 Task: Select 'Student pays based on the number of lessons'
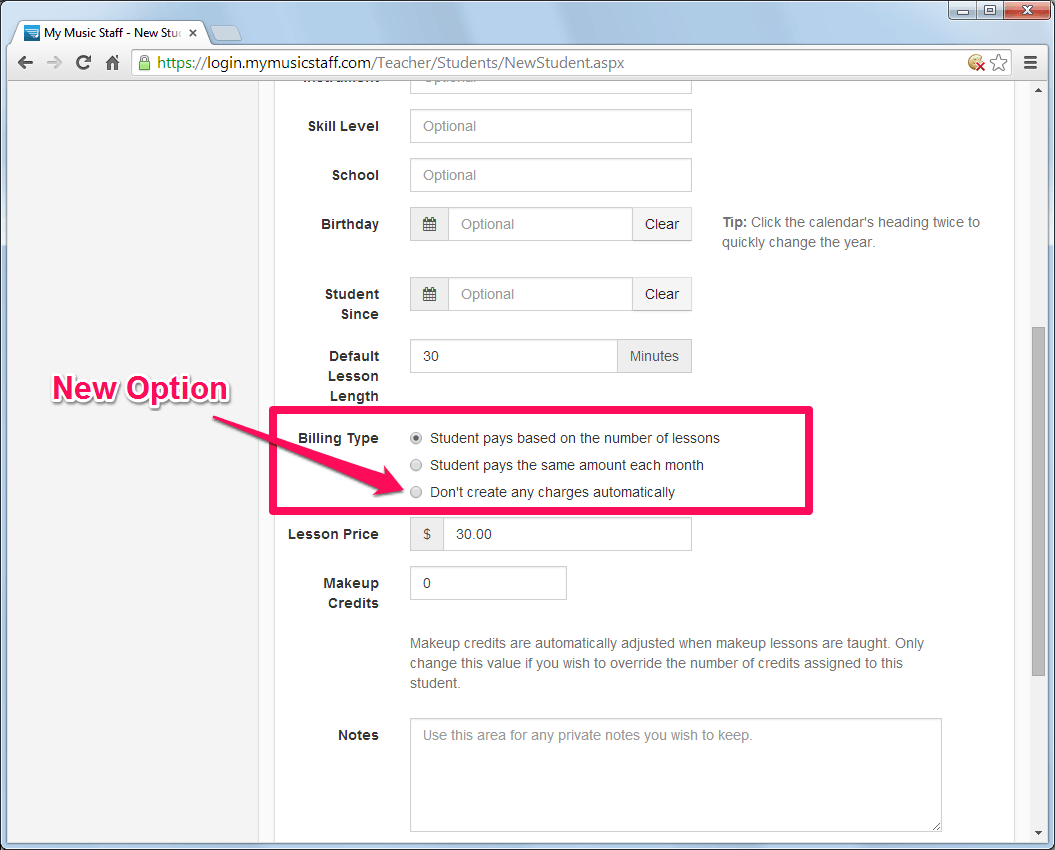point(416,438)
